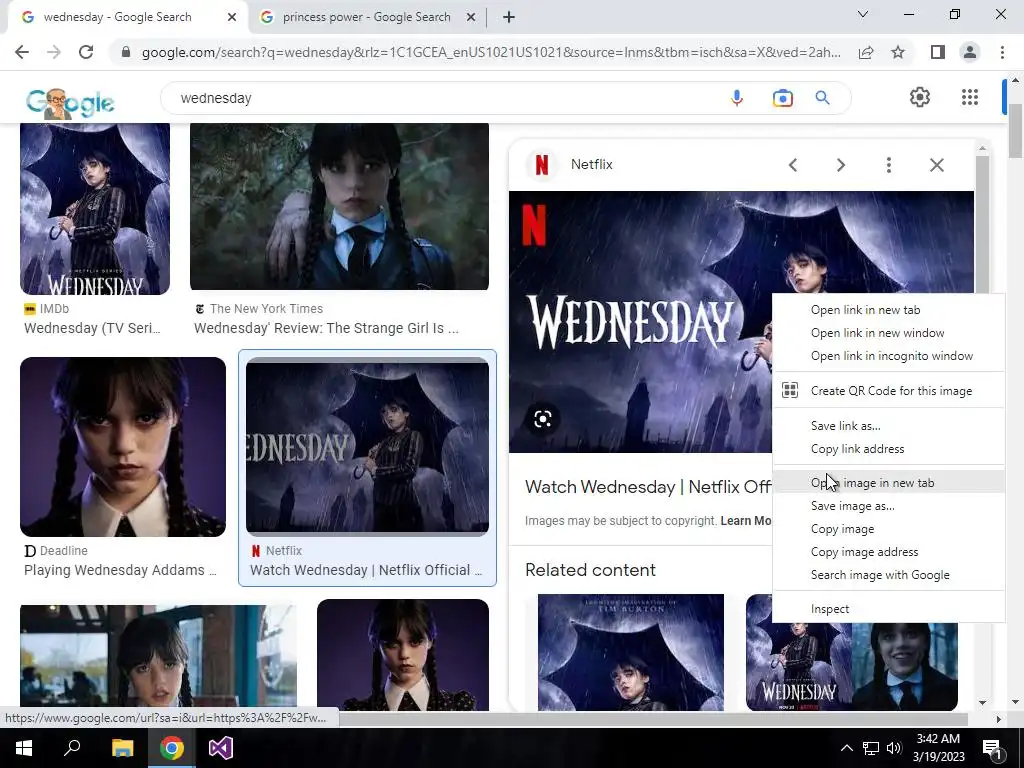Click the forward navigation arrow

coord(54,52)
